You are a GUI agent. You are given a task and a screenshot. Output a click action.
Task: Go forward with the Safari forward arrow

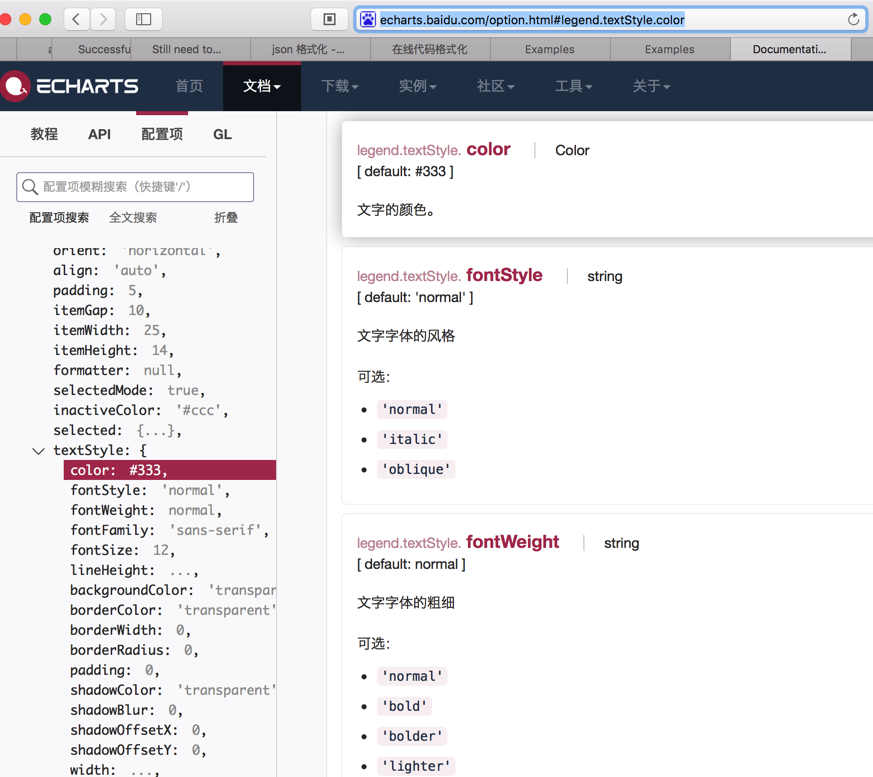pos(102,19)
